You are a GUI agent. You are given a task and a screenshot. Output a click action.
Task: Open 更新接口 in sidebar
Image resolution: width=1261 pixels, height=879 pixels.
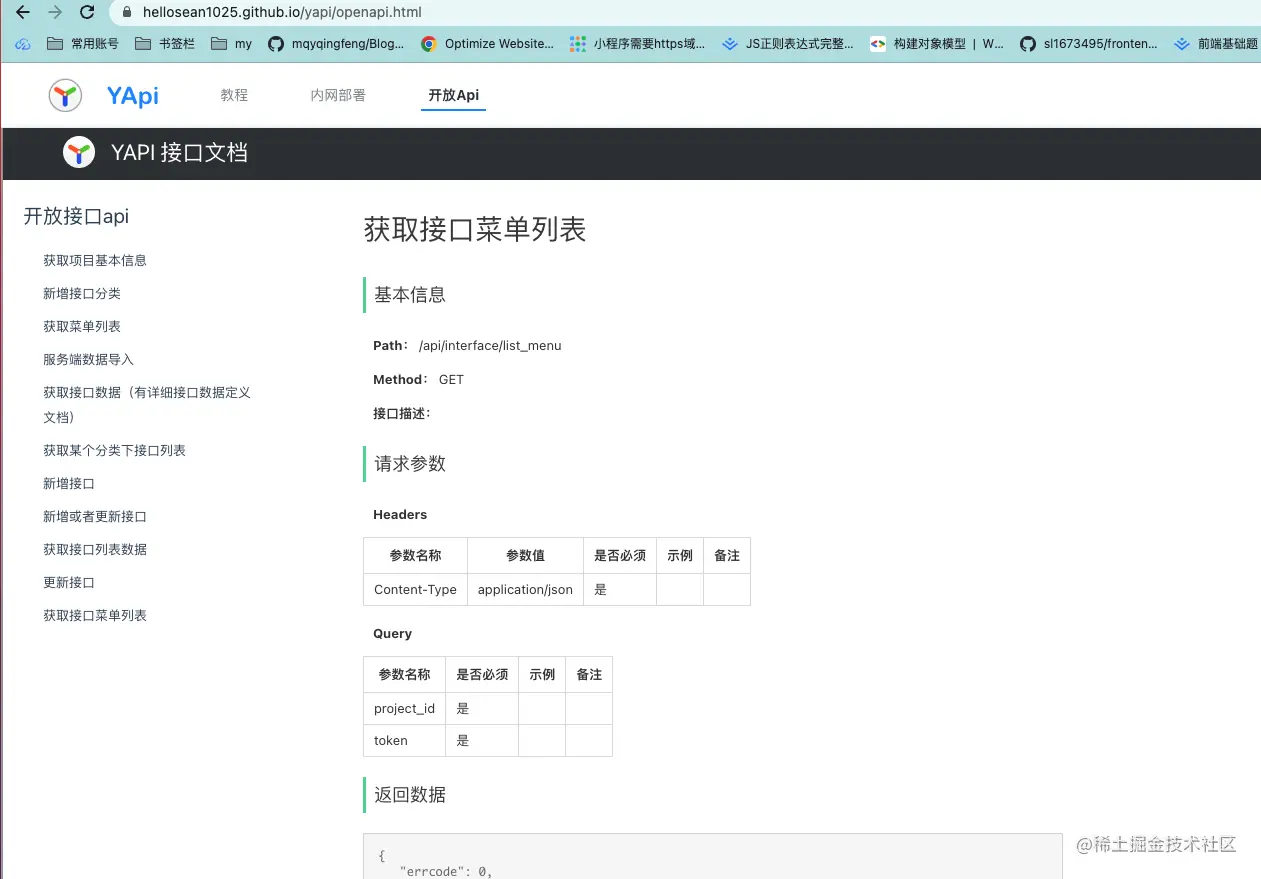69,582
